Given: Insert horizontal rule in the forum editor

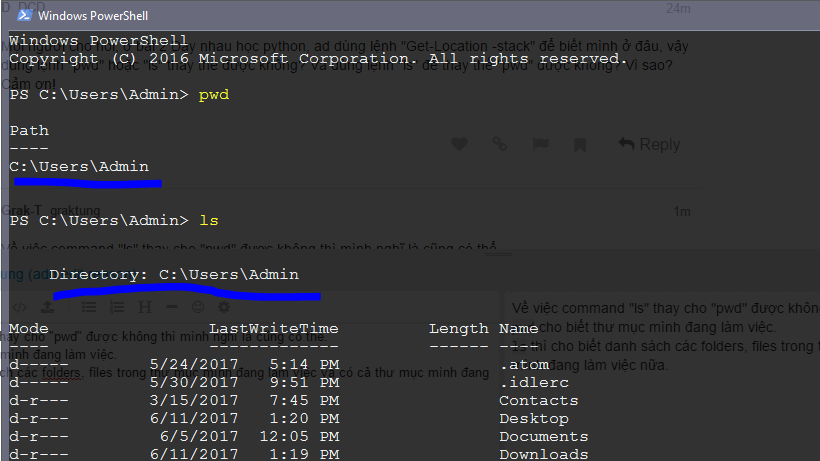Looking at the screenshot, I should click(172, 307).
